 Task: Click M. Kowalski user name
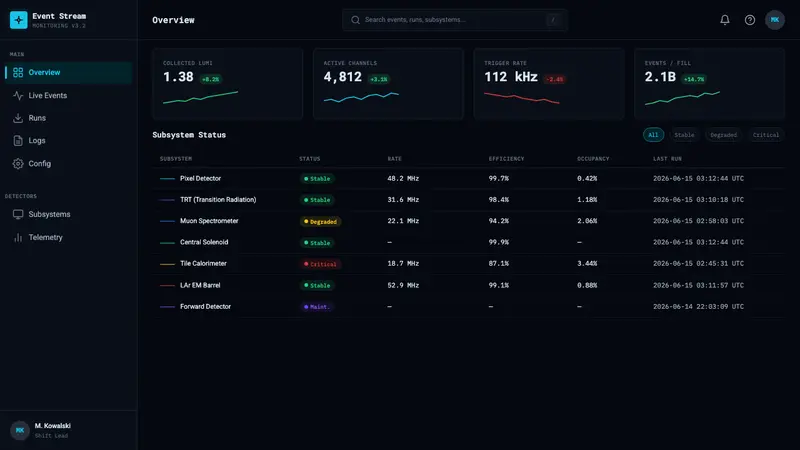(53, 426)
